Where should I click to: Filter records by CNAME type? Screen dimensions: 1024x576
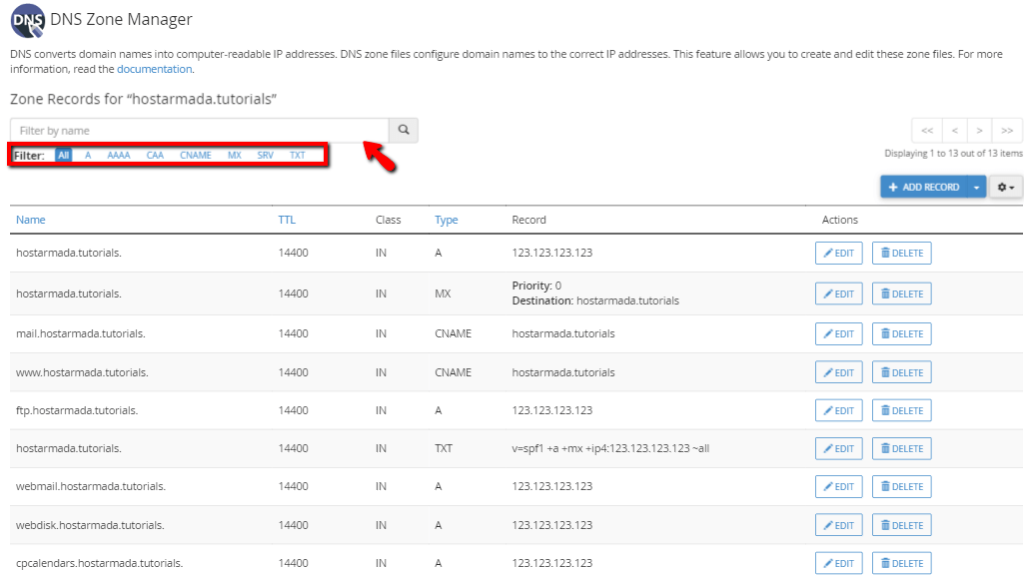[x=195, y=155]
